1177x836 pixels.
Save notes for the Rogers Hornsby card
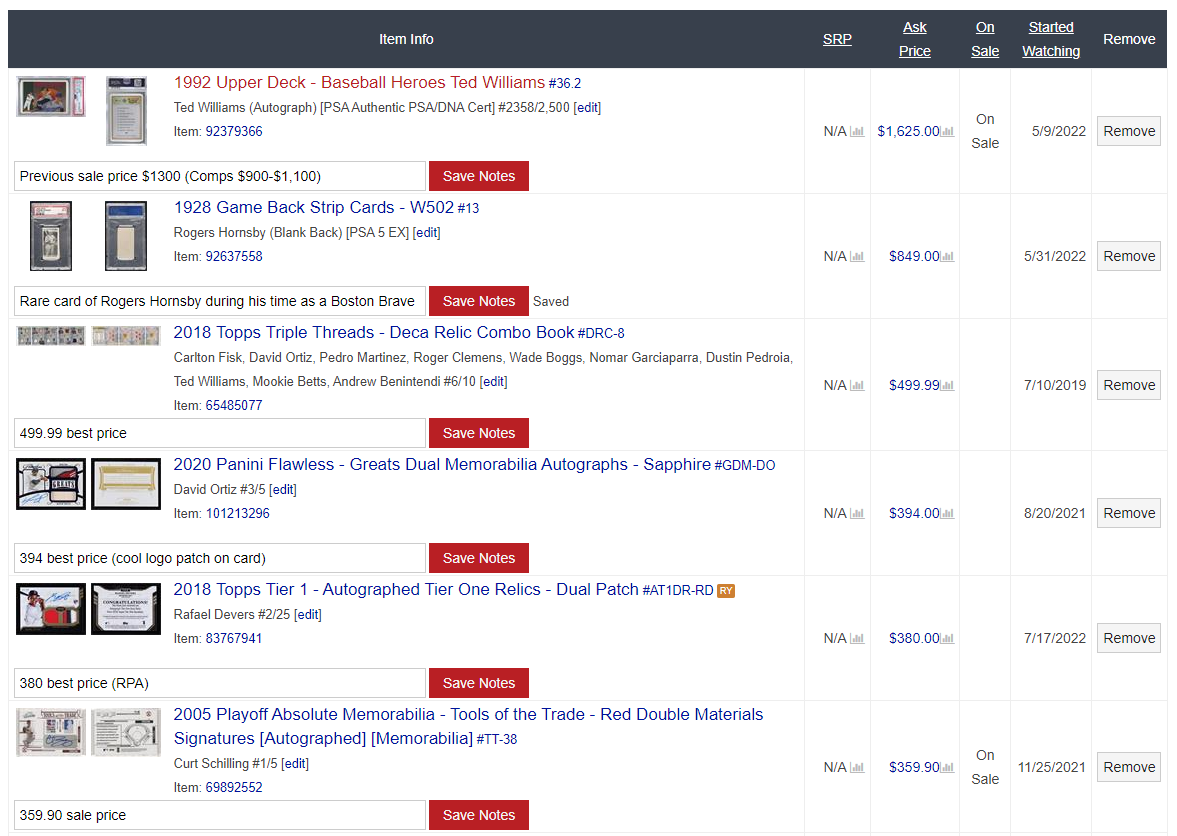(x=479, y=301)
